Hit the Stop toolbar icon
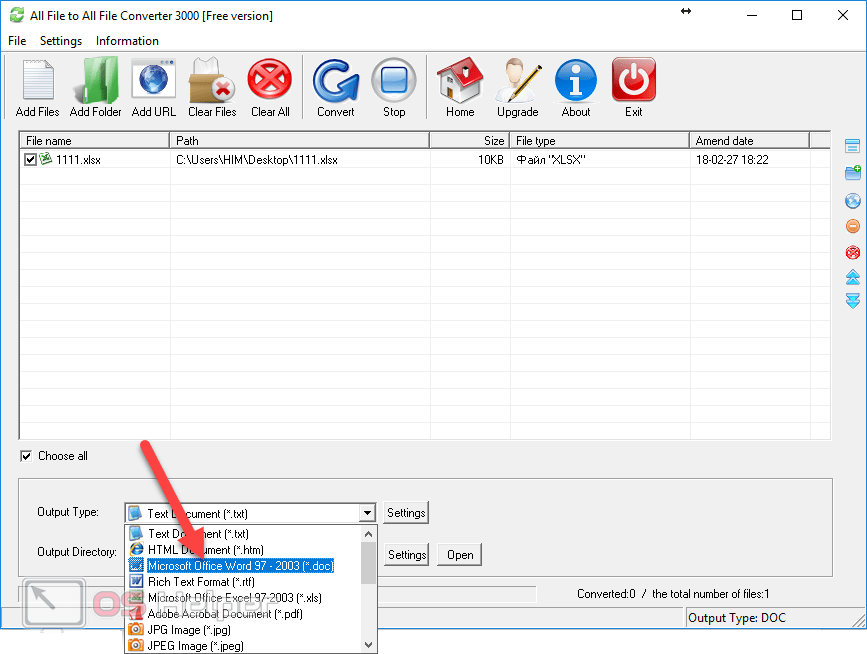 394,81
